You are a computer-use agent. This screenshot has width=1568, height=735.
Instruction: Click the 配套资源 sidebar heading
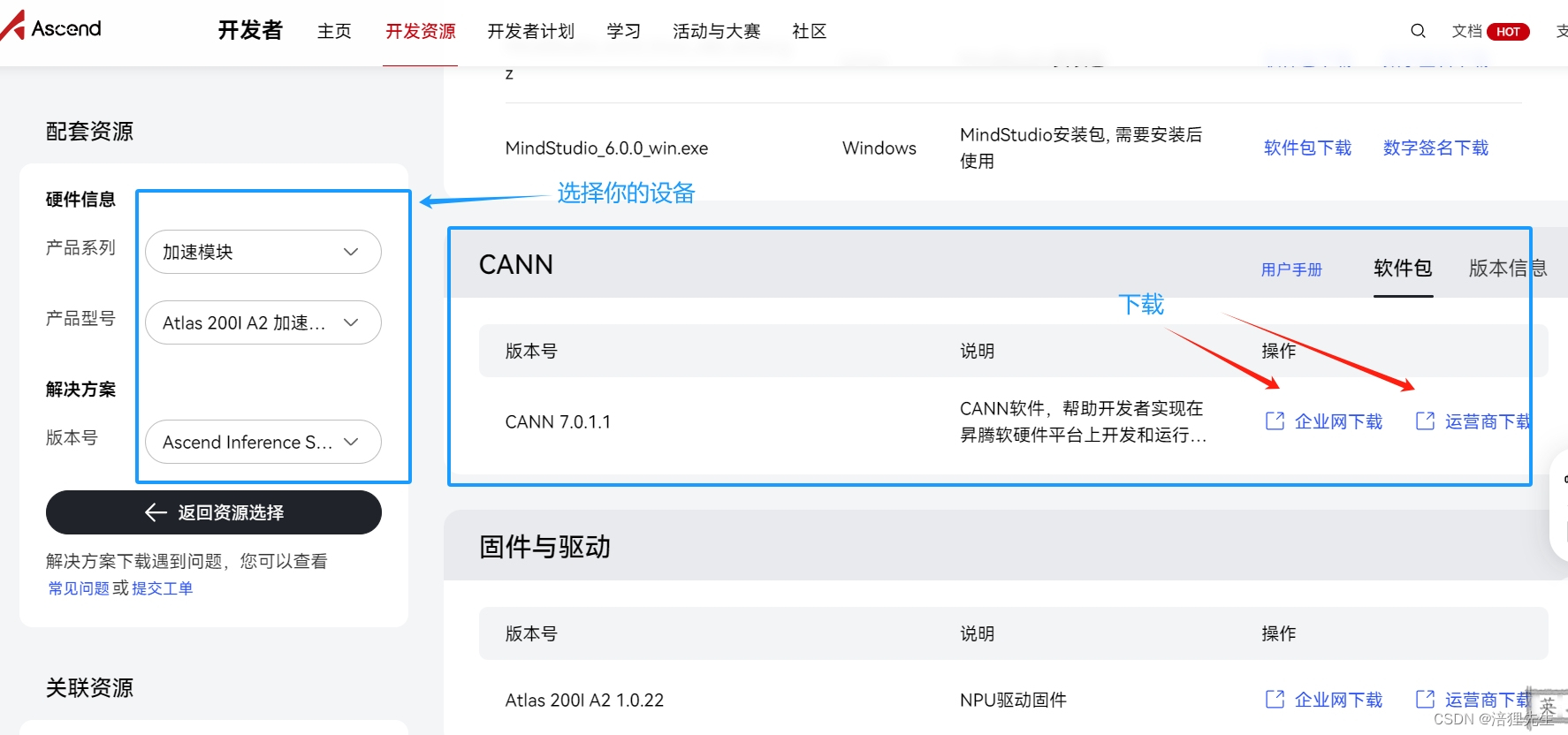coord(89,132)
